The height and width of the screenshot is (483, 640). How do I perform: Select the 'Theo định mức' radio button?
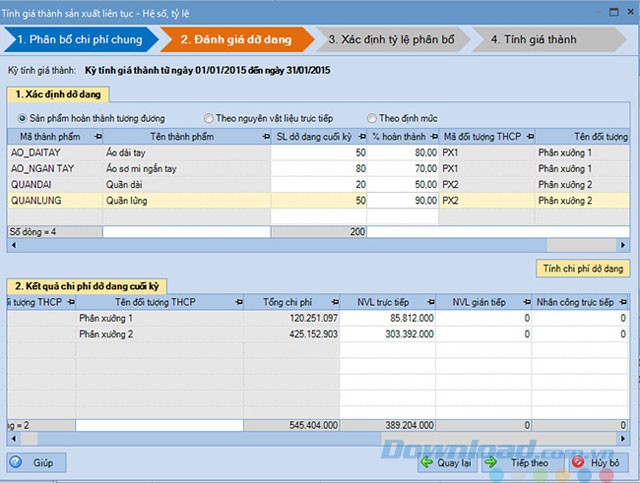click(x=371, y=118)
